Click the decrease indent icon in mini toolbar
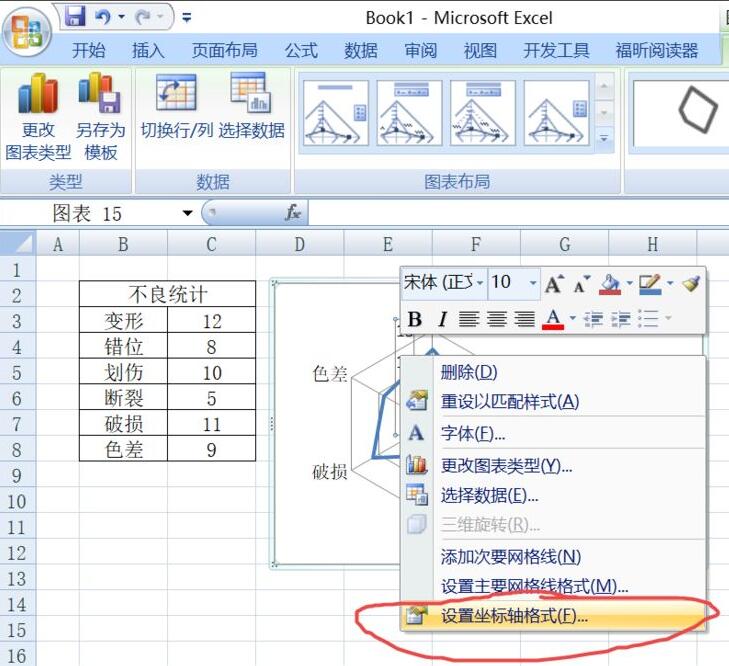Screen dimensions: 729x666 pyautogui.click(x=593, y=319)
